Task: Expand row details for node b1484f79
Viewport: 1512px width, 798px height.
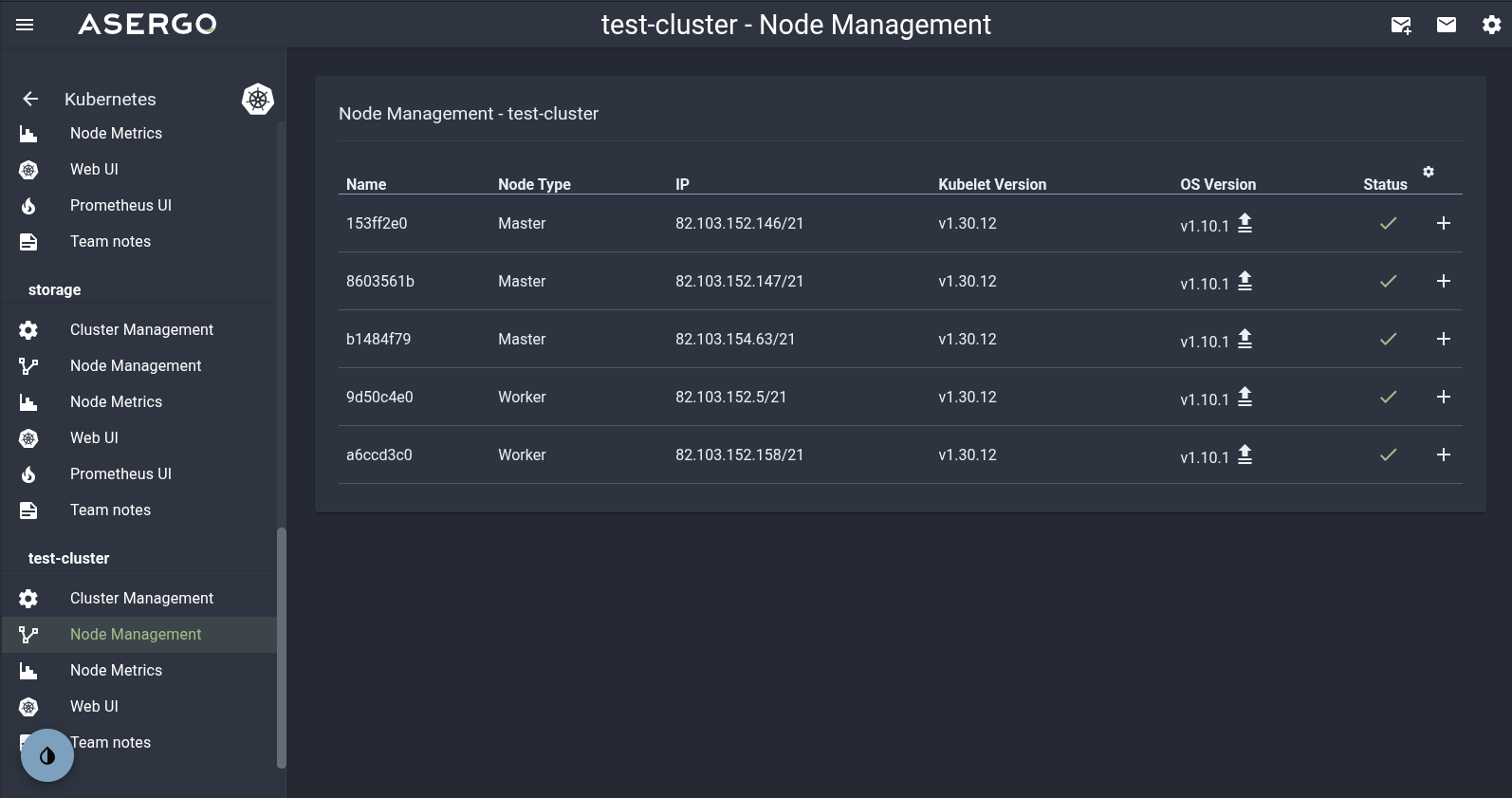Action: 1443,339
